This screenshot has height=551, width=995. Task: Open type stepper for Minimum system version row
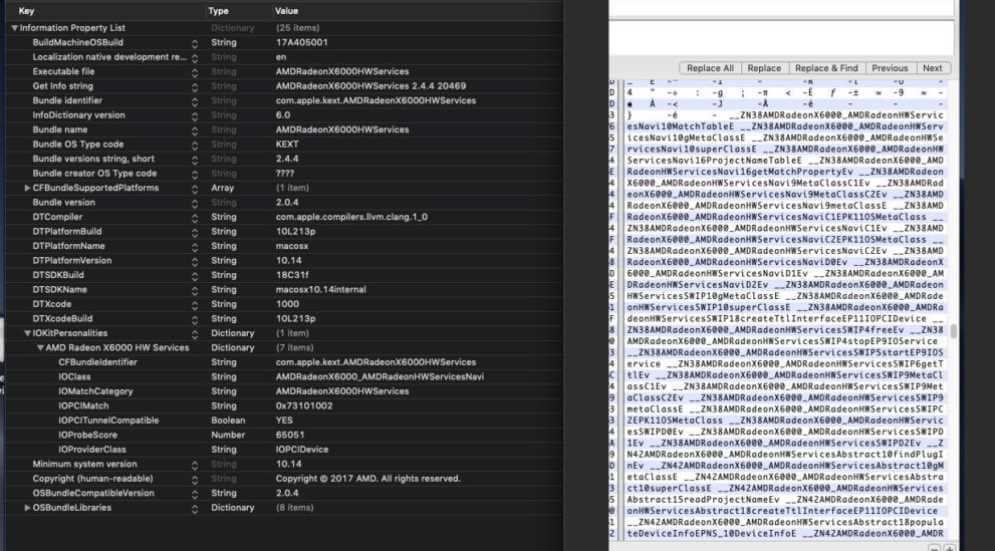195,465
